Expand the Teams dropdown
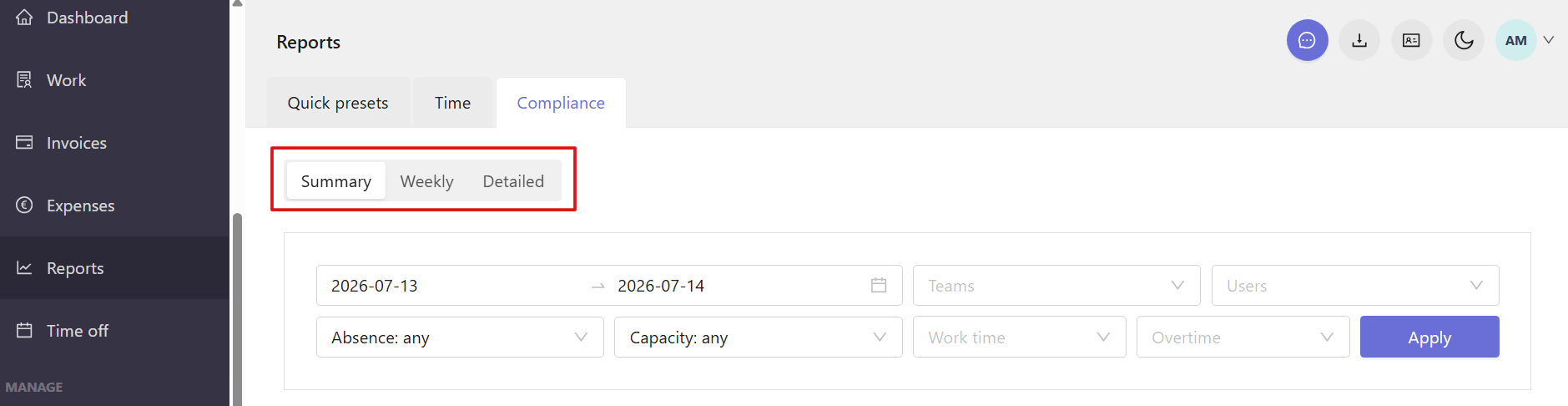The height and width of the screenshot is (406, 1568). pyautogui.click(x=1056, y=286)
